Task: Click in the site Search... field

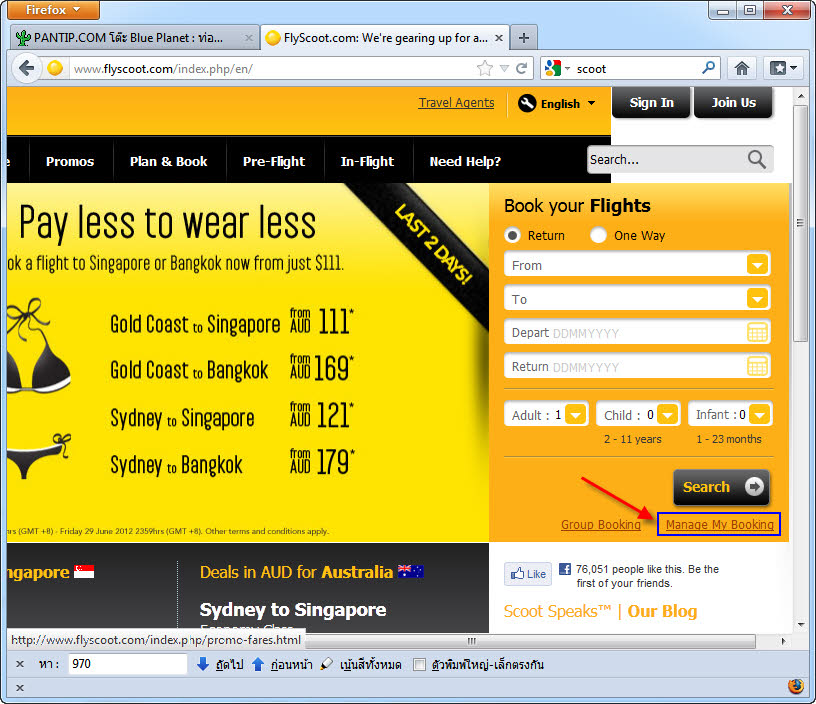Action: 667,159
